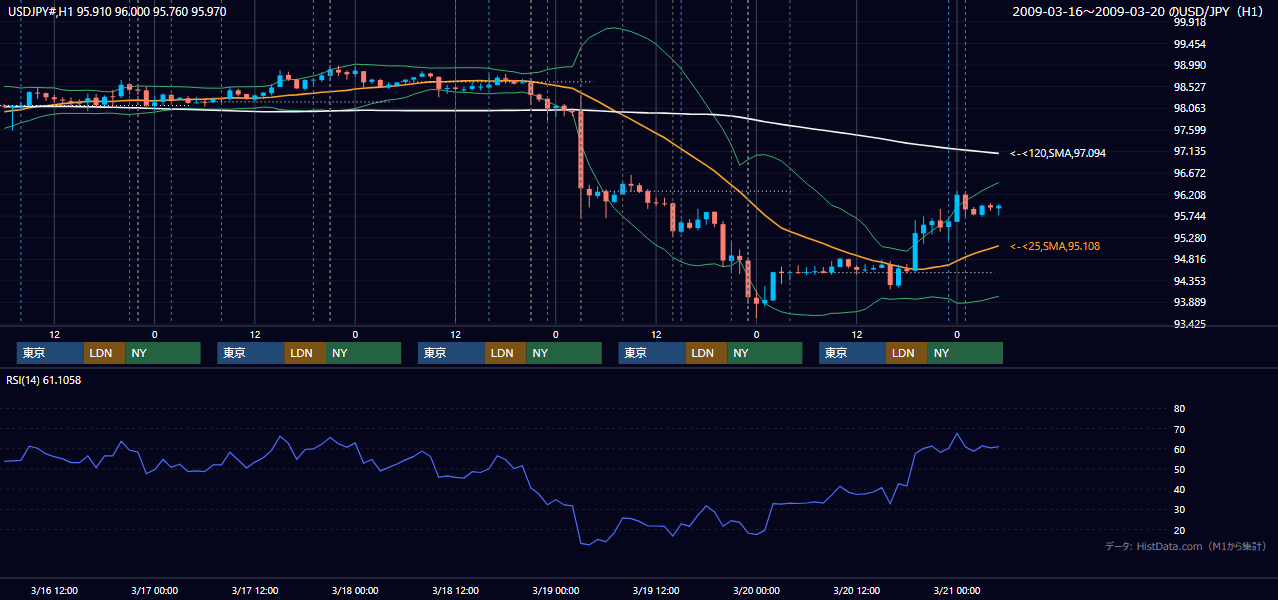This screenshot has width=1278, height=600.
Task: Click the 120 SMA 97.094 label
Action: pos(1058,153)
